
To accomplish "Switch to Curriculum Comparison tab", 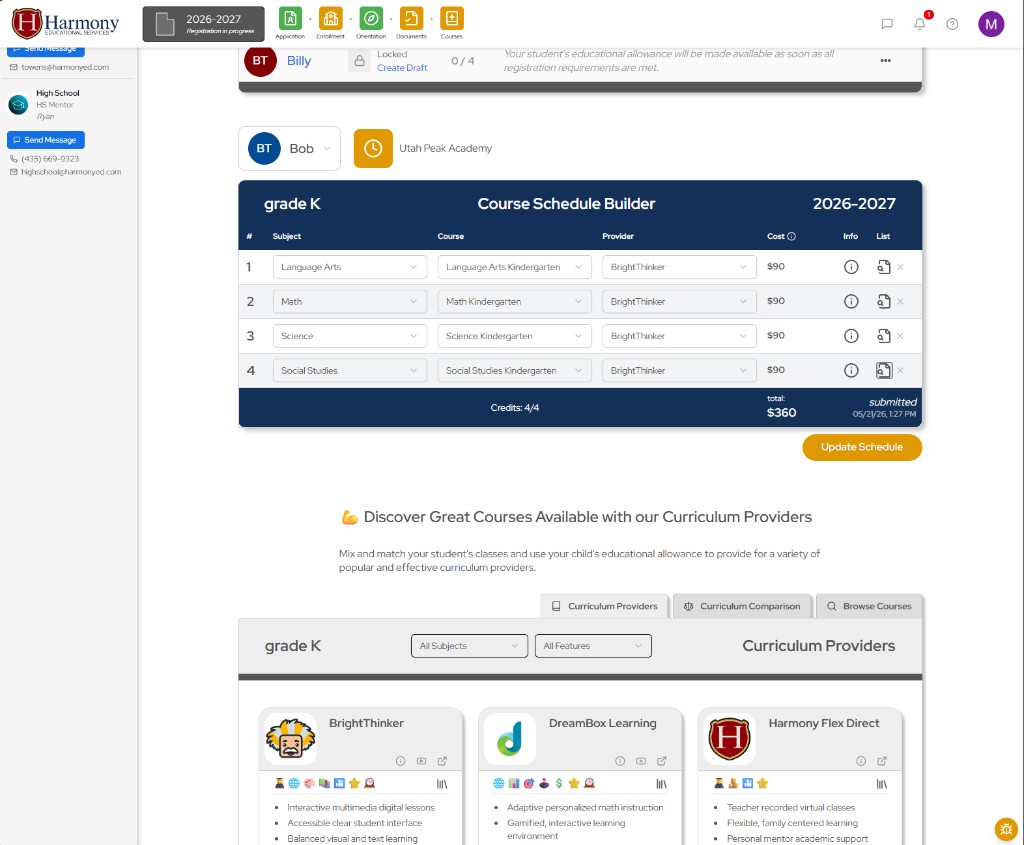I will [742, 606].
